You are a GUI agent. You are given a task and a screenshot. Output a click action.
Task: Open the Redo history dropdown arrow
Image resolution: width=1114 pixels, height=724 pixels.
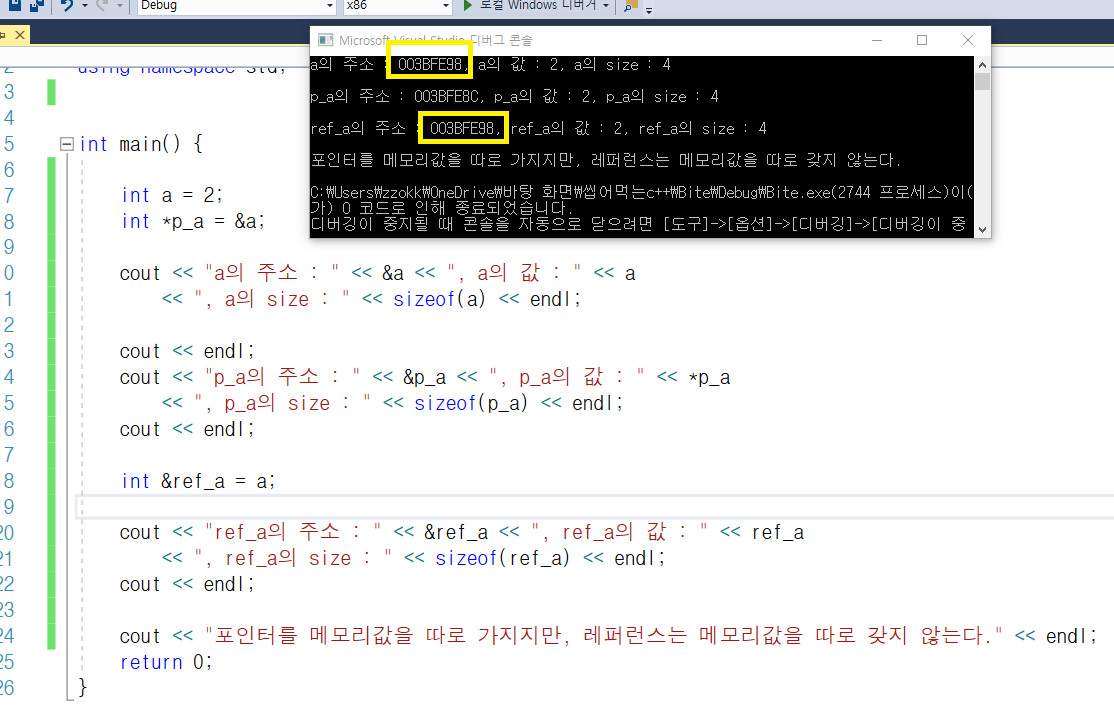pyautogui.click(x=119, y=6)
